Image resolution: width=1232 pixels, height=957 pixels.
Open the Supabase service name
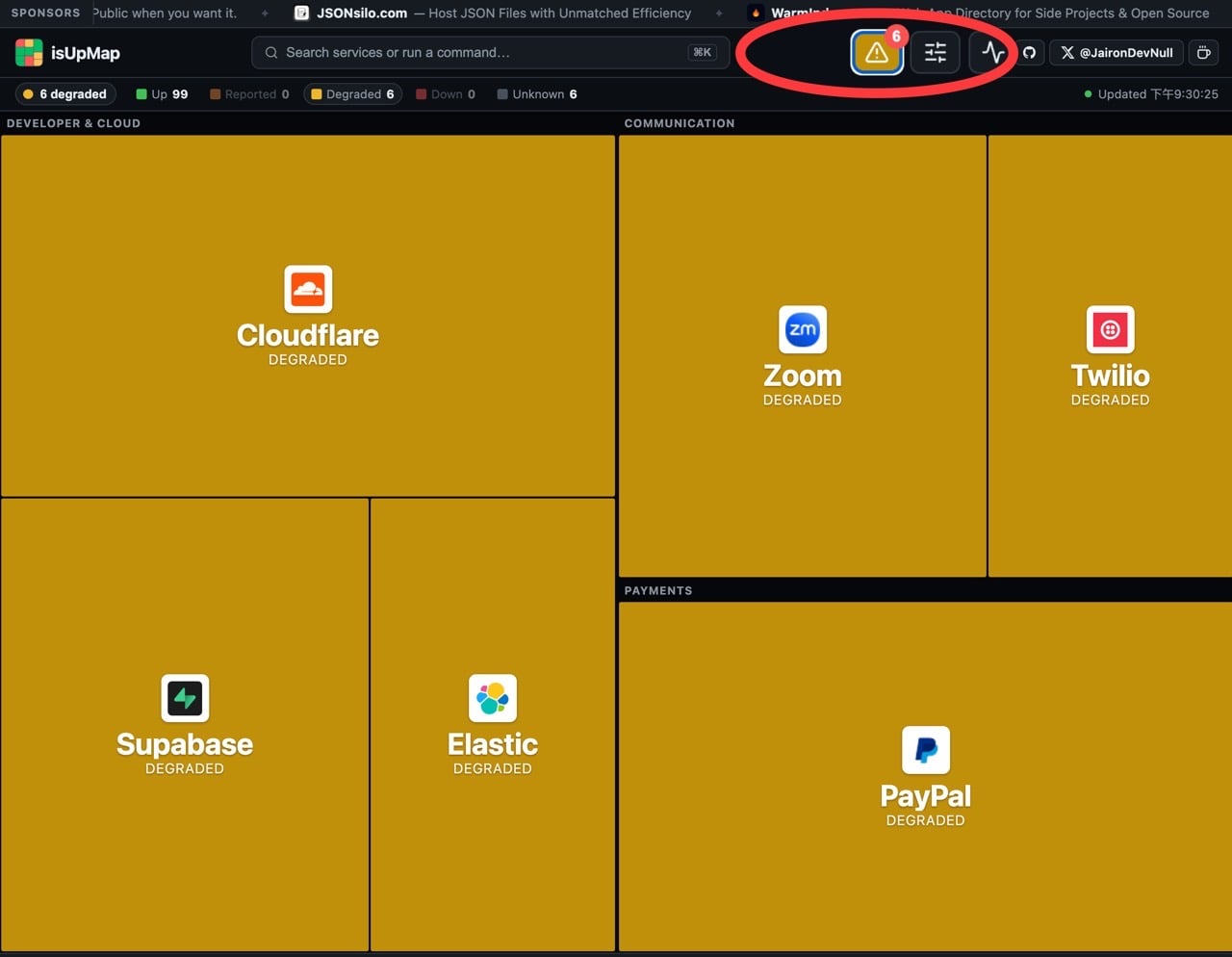click(x=185, y=744)
